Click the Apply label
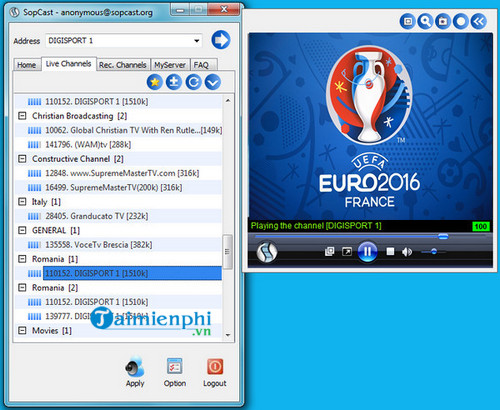500x410 pixels. (x=135, y=383)
